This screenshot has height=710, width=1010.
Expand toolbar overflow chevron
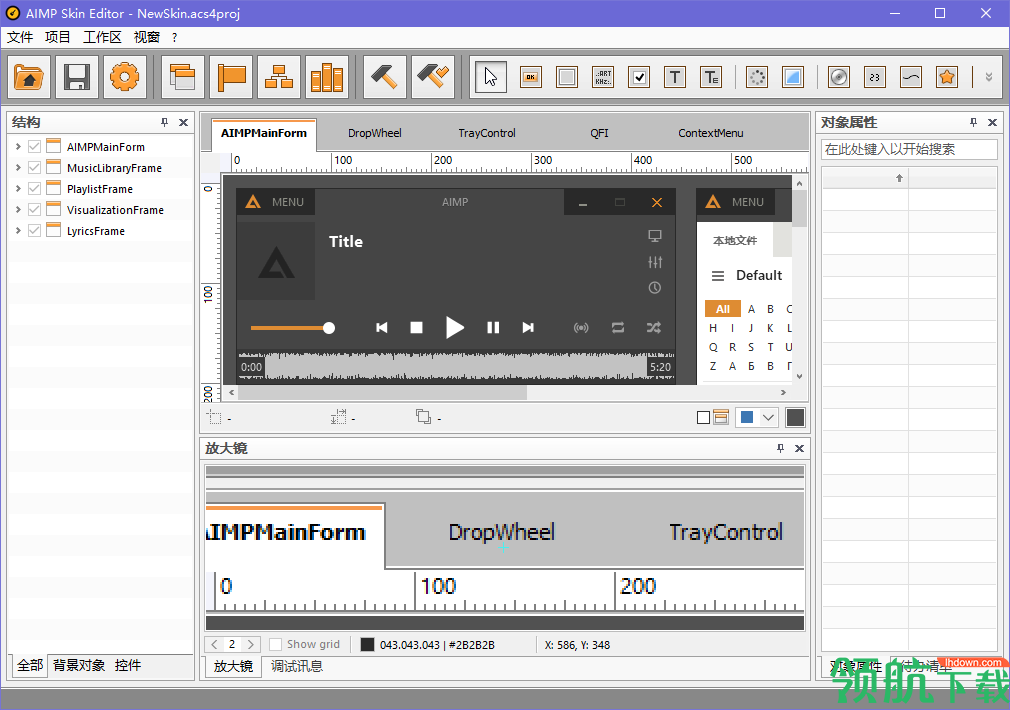tap(989, 78)
